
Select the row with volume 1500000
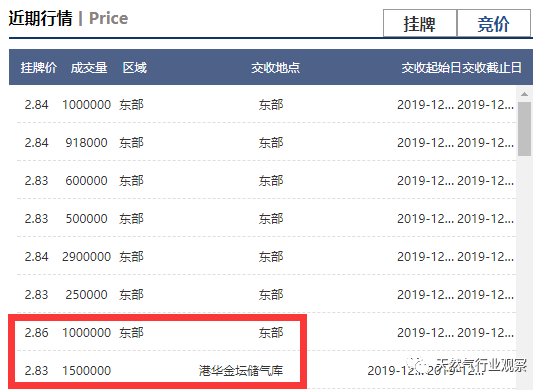(266, 370)
